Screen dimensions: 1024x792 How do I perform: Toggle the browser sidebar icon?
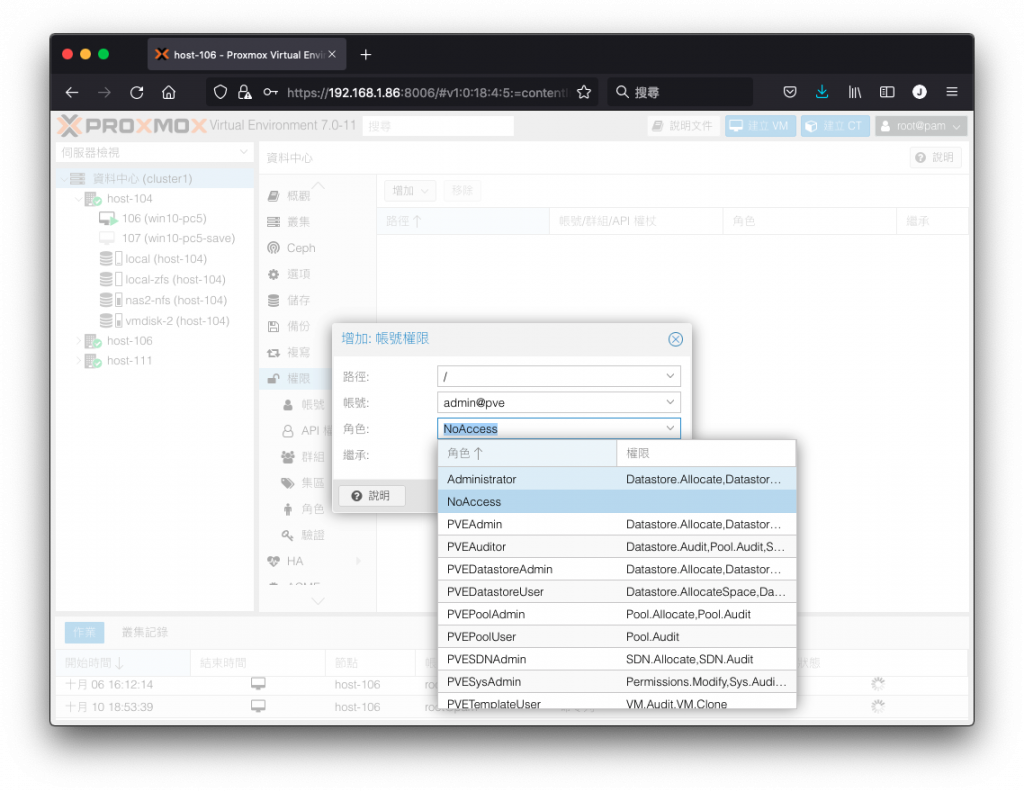pyautogui.click(x=887, y=92)
